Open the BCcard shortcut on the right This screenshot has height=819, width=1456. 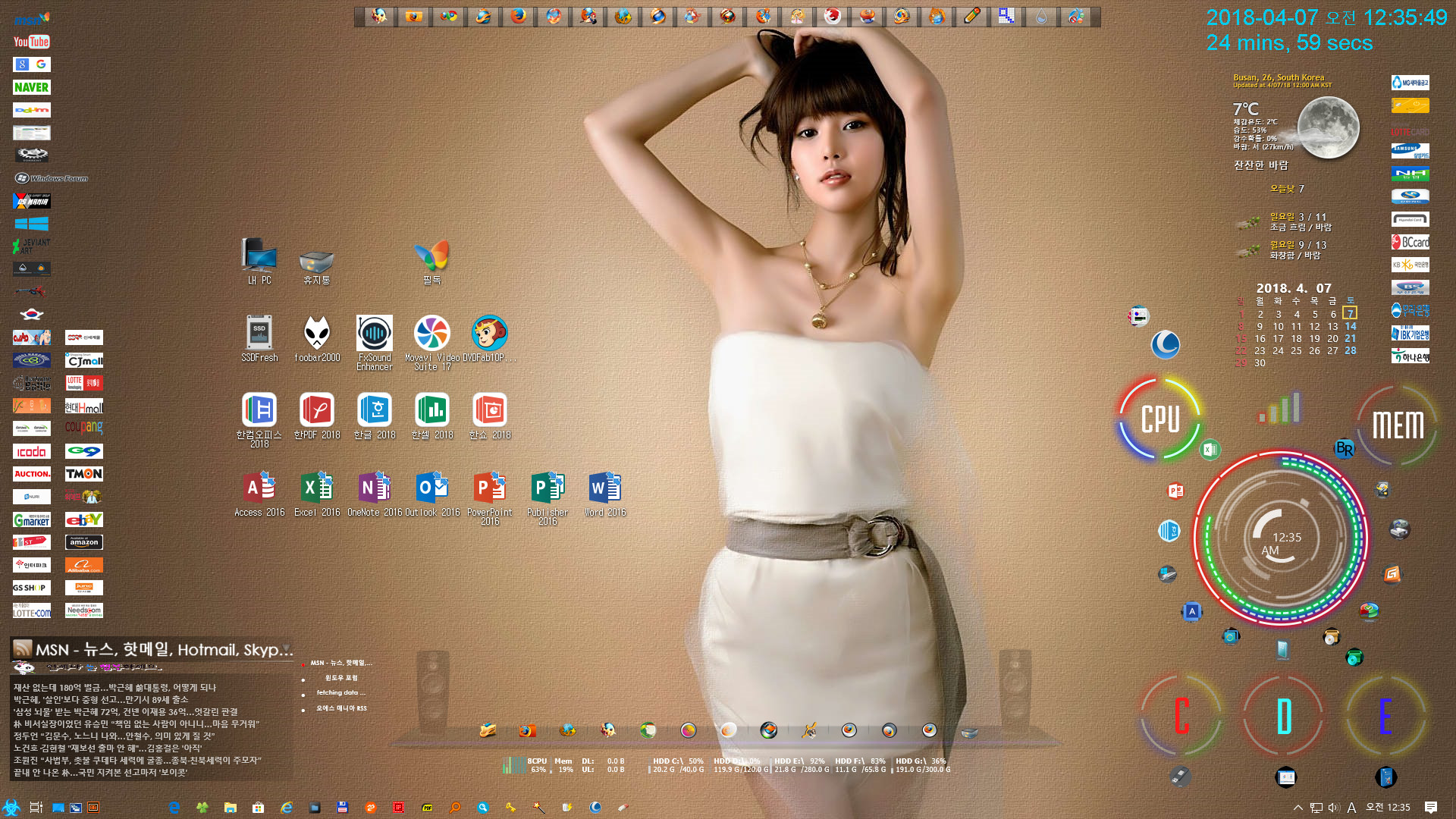point(1410,242)
